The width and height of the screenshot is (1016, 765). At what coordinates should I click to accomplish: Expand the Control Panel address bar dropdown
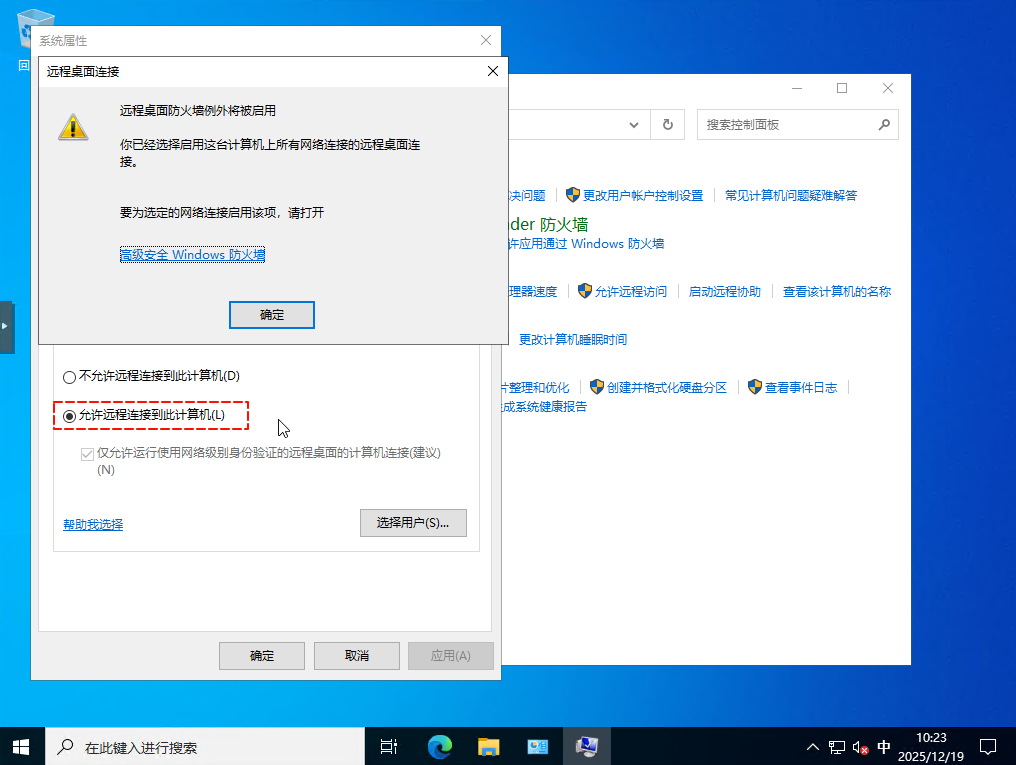point(634,125)
